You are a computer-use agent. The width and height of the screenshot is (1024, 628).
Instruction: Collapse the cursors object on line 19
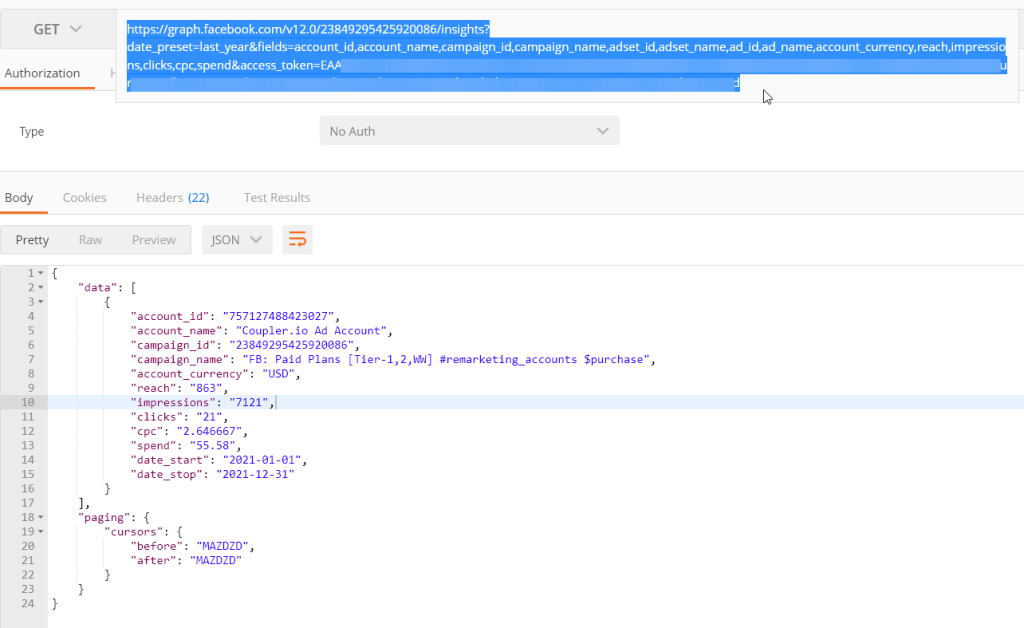(40, 531)
